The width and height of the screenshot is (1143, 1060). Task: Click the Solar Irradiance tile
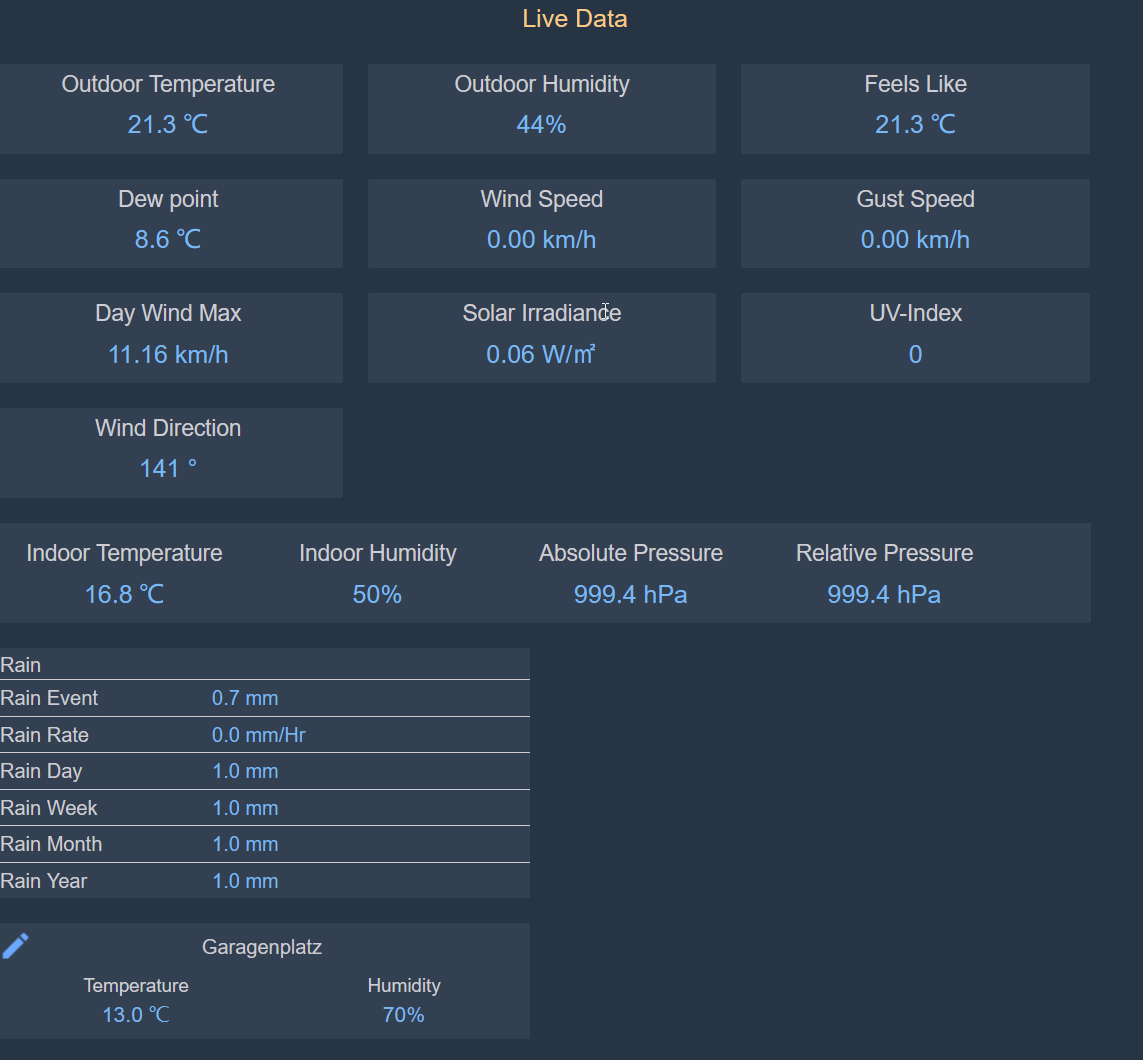coord(541,337)
